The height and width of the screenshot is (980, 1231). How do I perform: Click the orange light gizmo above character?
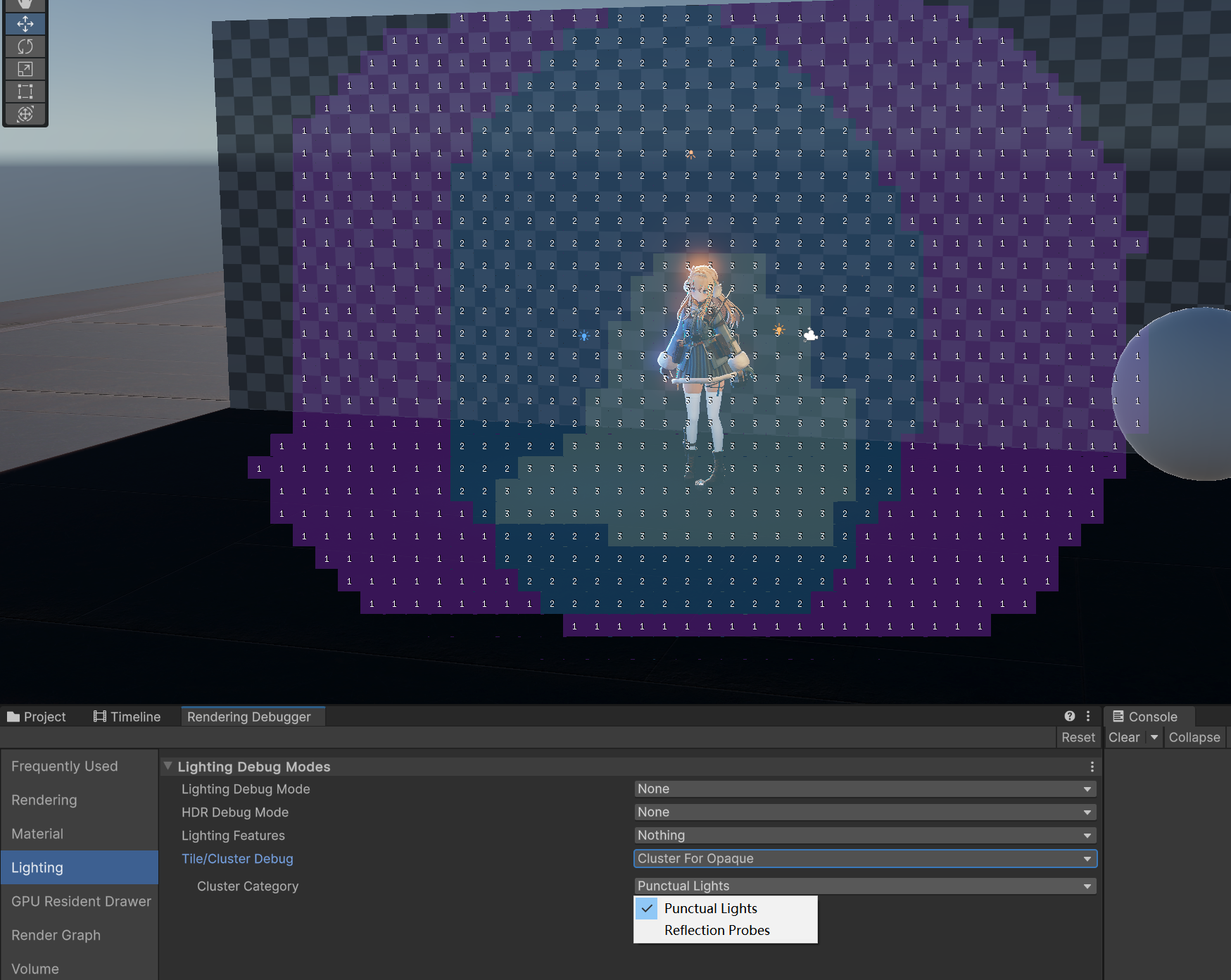690,153
